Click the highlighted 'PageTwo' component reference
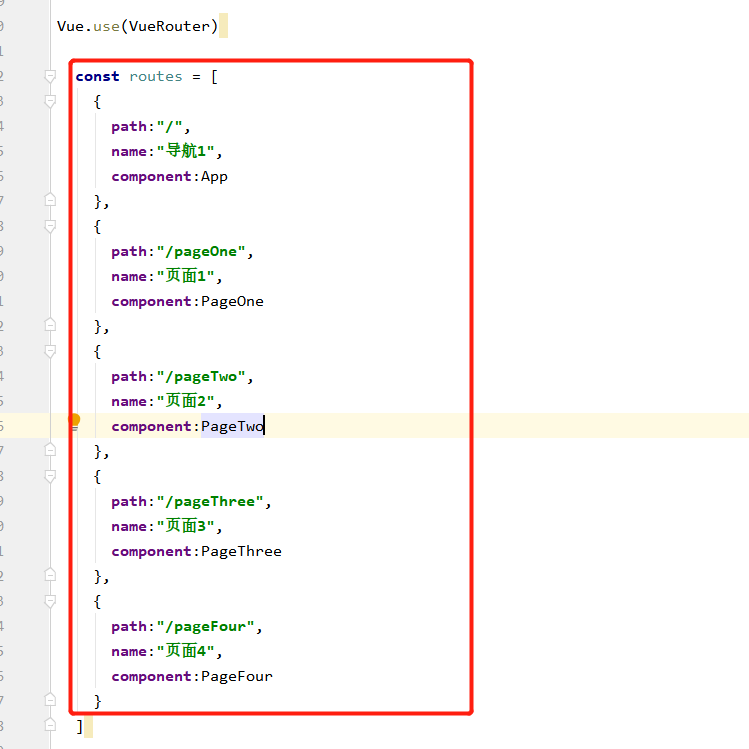749x749 pixels. coord(232,426)
